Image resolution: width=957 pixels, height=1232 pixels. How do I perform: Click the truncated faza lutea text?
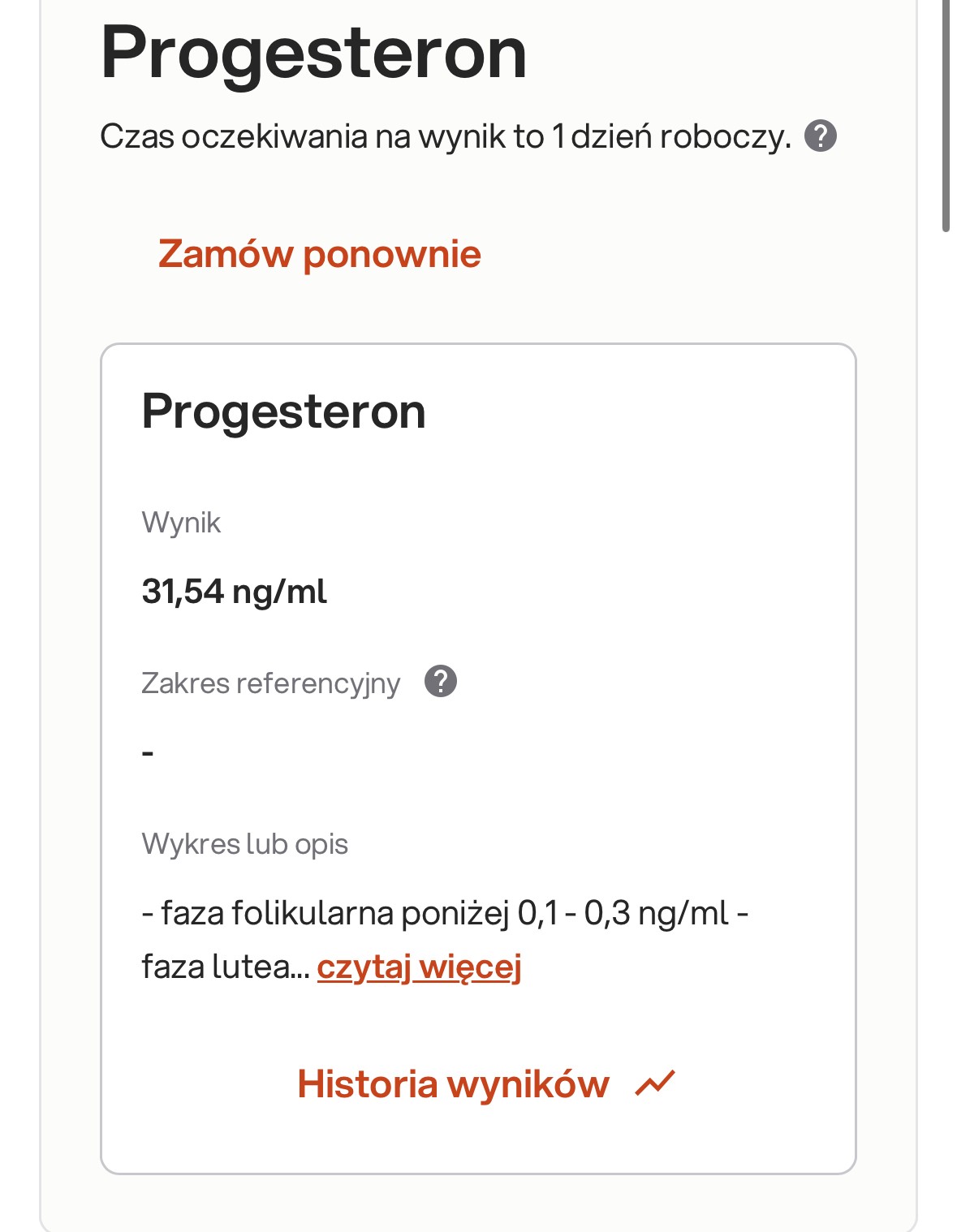pyautogui.click(x=224, y=967)
